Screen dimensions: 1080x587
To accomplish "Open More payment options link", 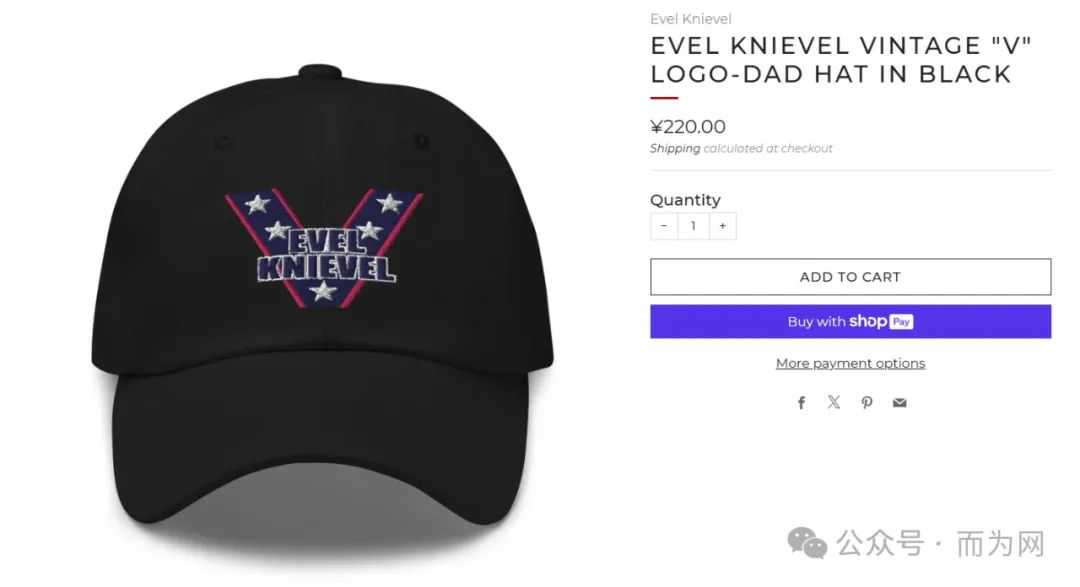I will click(851, 363).
